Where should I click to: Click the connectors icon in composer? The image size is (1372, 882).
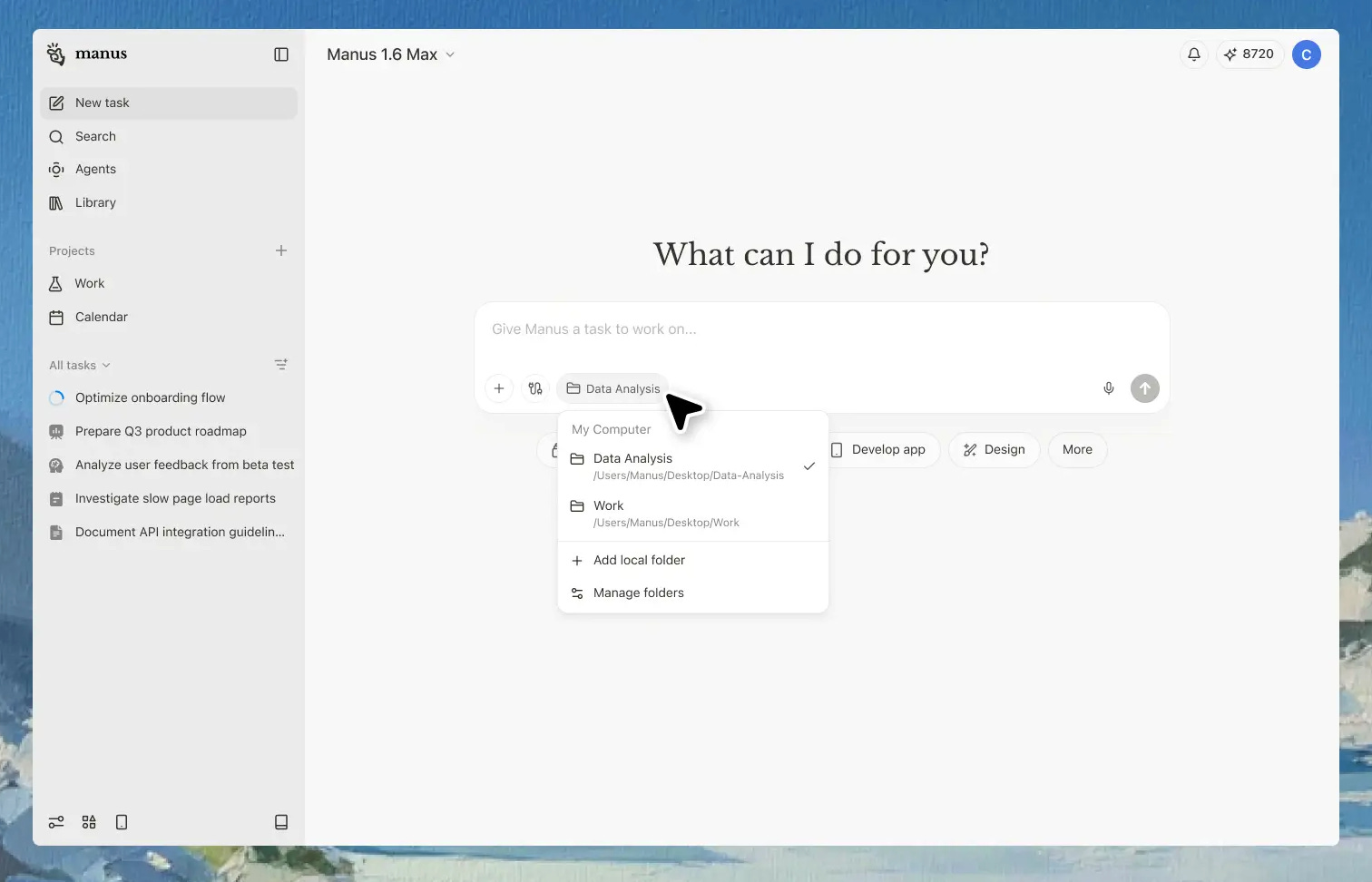[x=535, y=388]
